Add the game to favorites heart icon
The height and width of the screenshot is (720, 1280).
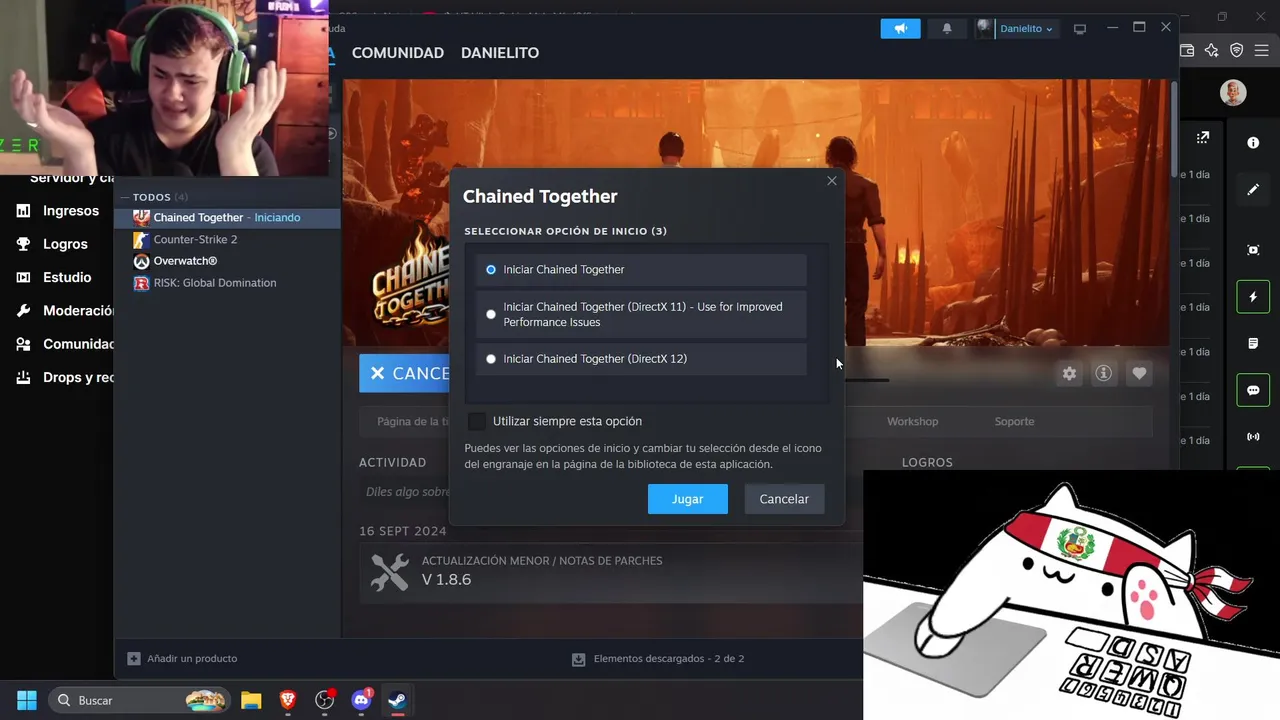(x=1139, y=373)
